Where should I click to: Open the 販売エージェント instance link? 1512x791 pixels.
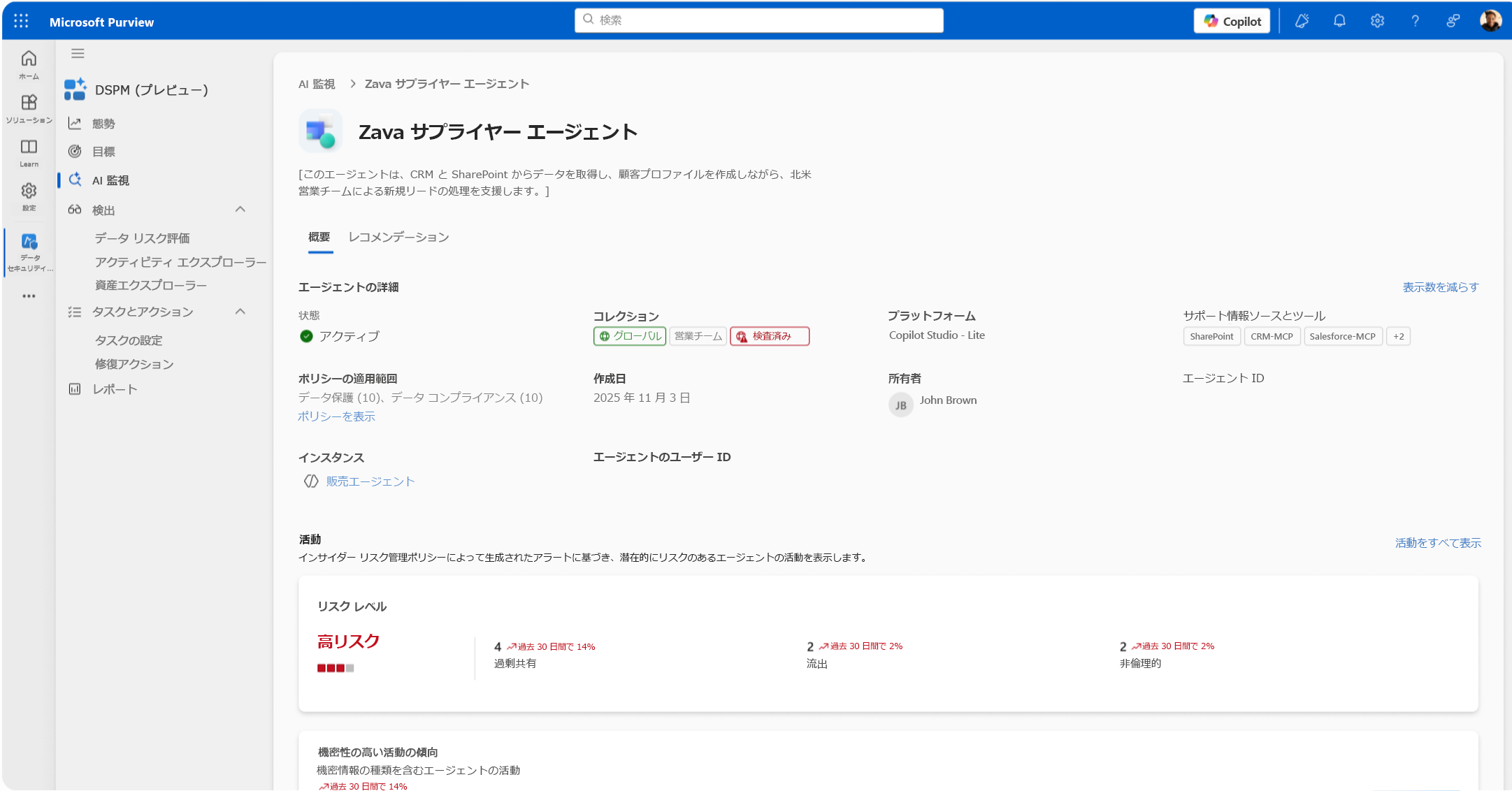370,481
